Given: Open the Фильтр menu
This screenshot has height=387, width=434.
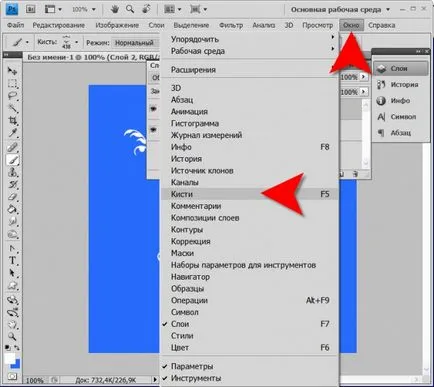Looking at the screenshot, I should pos(231,25).
